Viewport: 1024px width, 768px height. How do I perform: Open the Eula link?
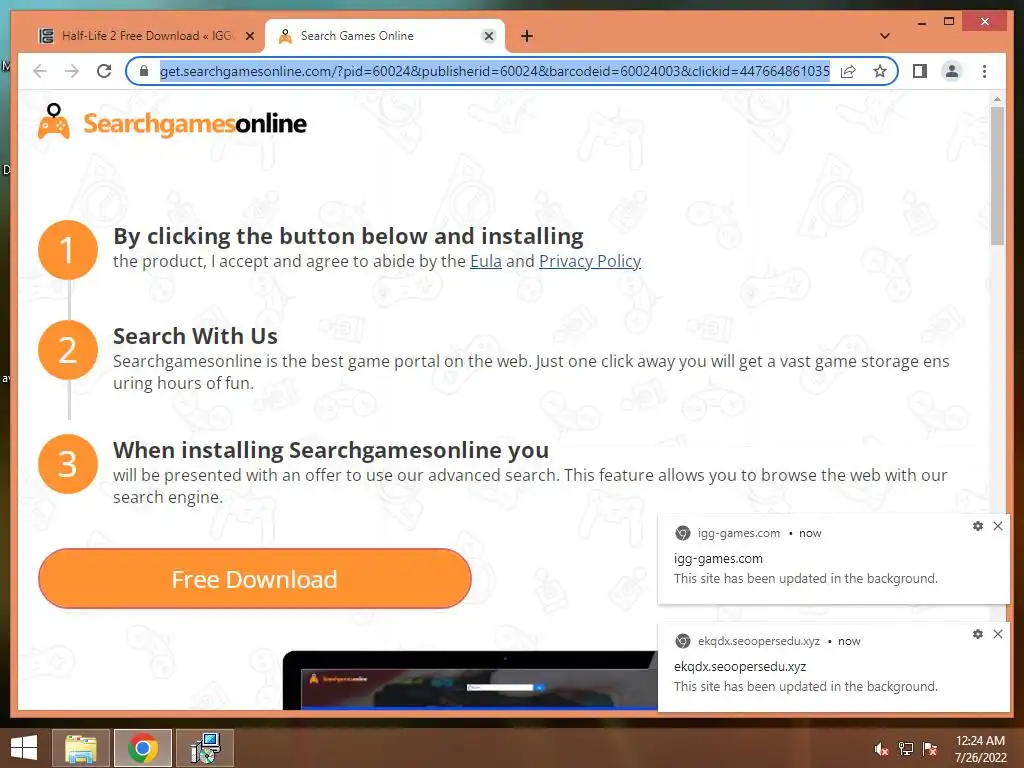tap(486, 261)
